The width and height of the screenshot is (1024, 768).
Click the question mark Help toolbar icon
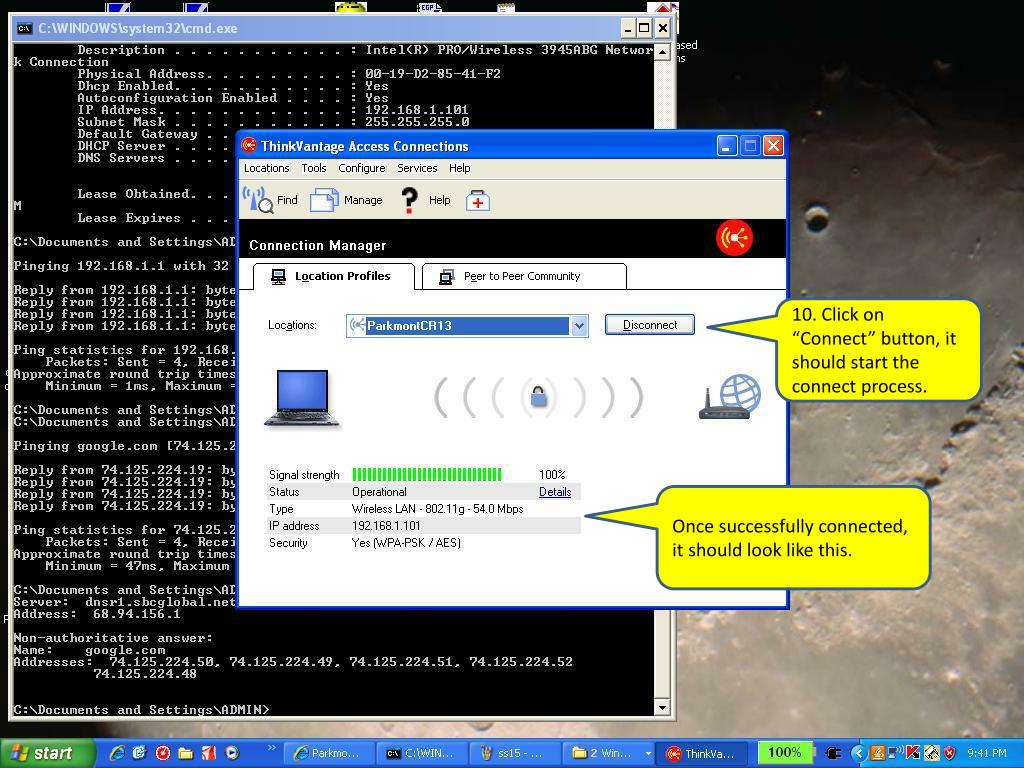coord(409,200)
